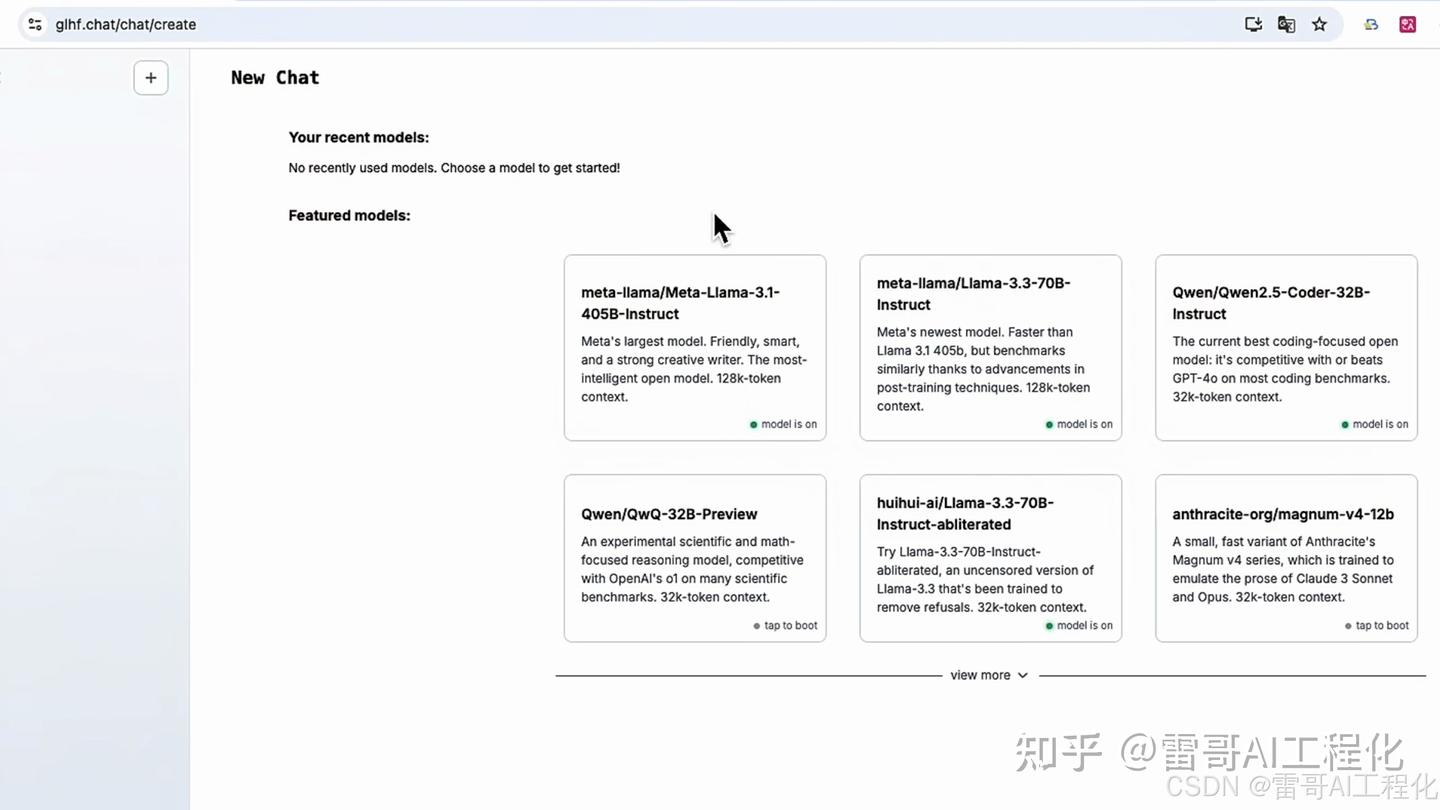
Task: Click the pink translate extension icon
Action: 1407,23
